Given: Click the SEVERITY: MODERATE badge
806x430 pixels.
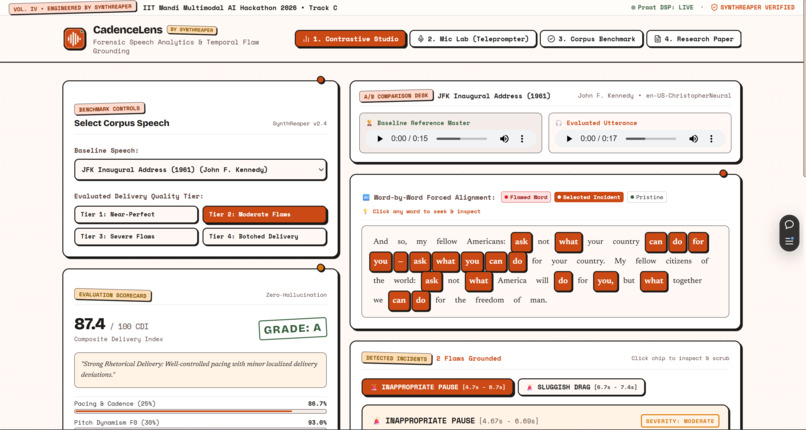Looking at the screenshot, I should coord(680,421).
